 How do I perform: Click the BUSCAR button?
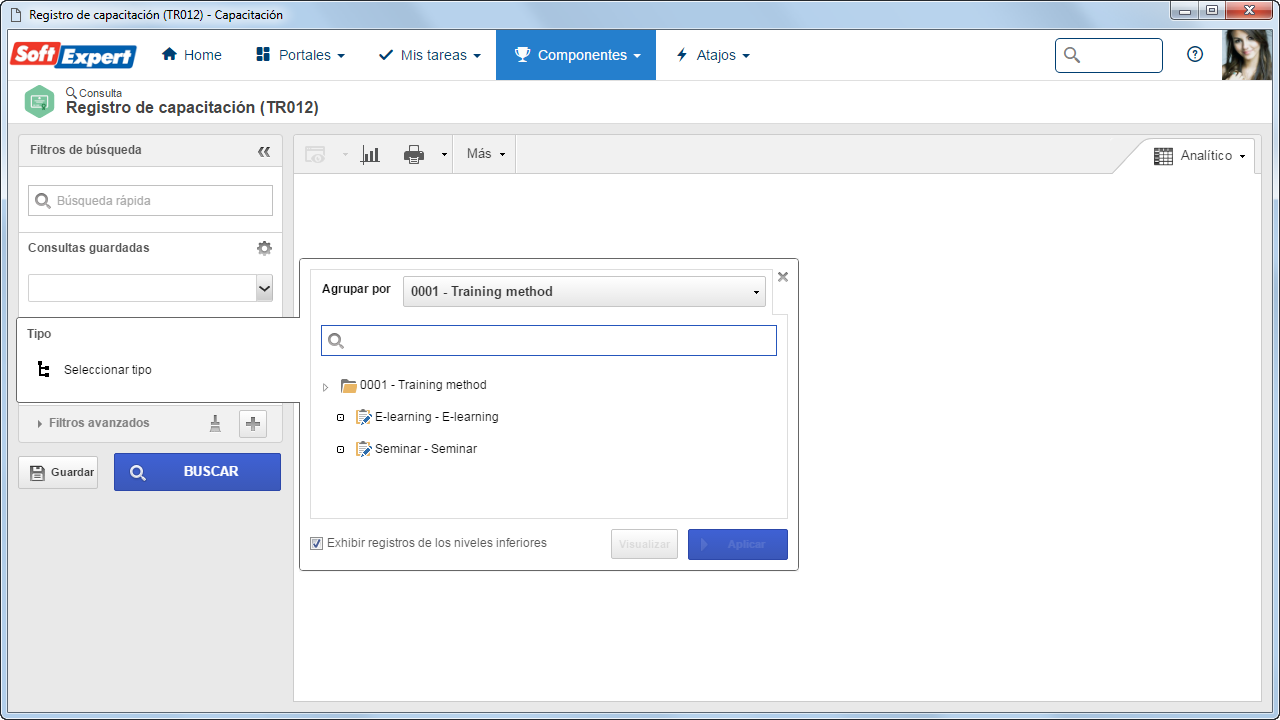(198, 472)
